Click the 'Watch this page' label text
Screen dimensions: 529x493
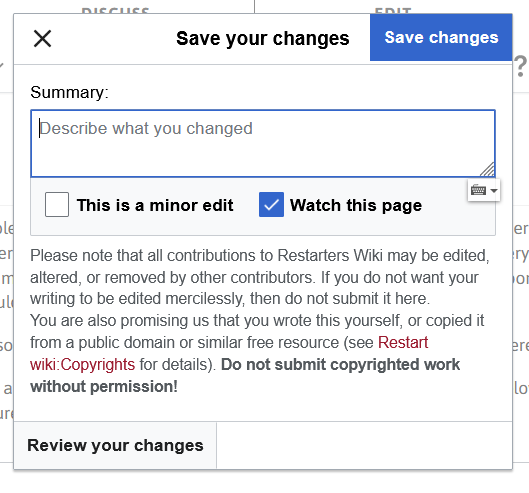(356, 205)
